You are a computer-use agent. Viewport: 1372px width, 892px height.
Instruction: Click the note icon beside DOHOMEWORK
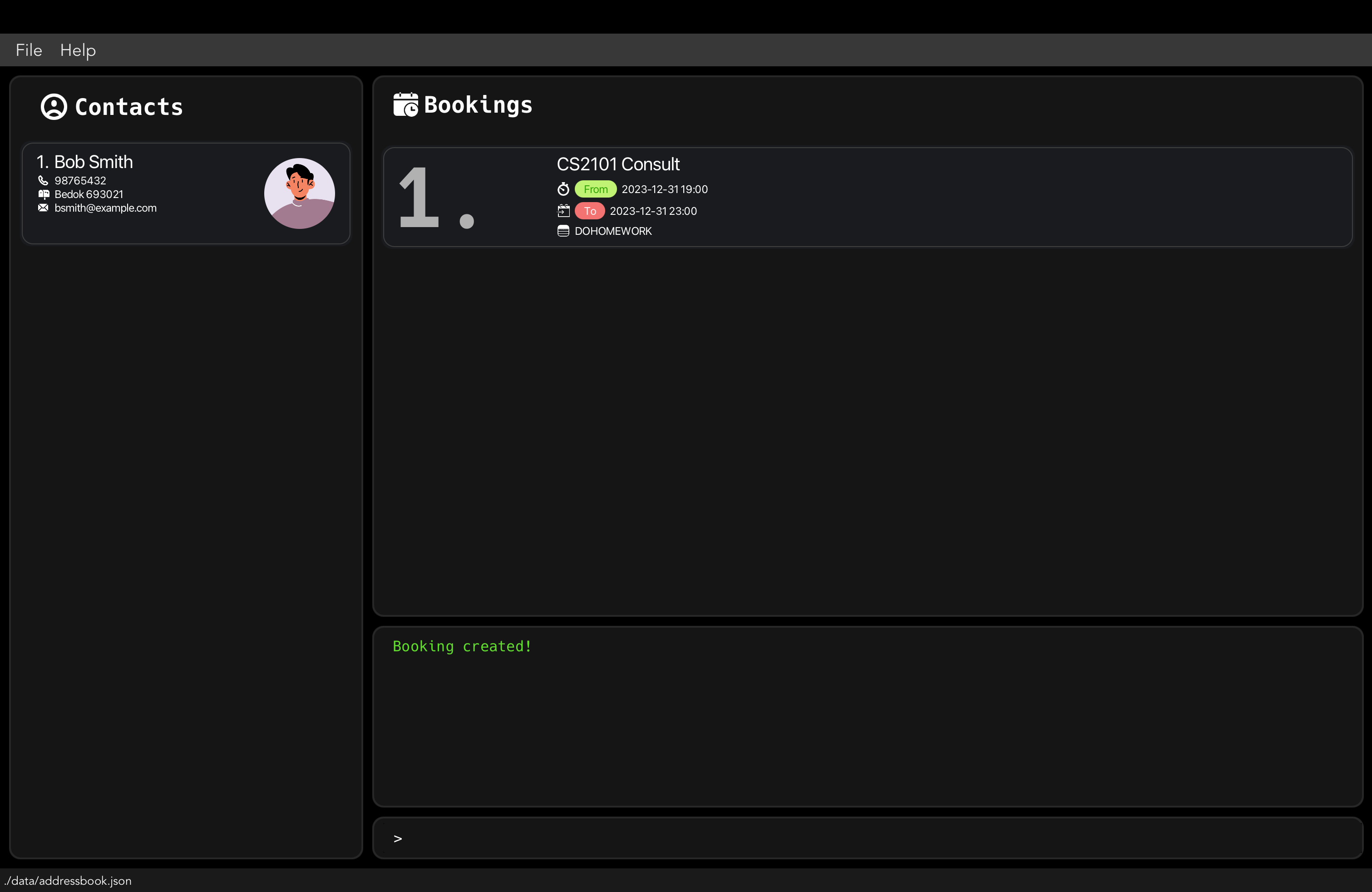point(563,231)
